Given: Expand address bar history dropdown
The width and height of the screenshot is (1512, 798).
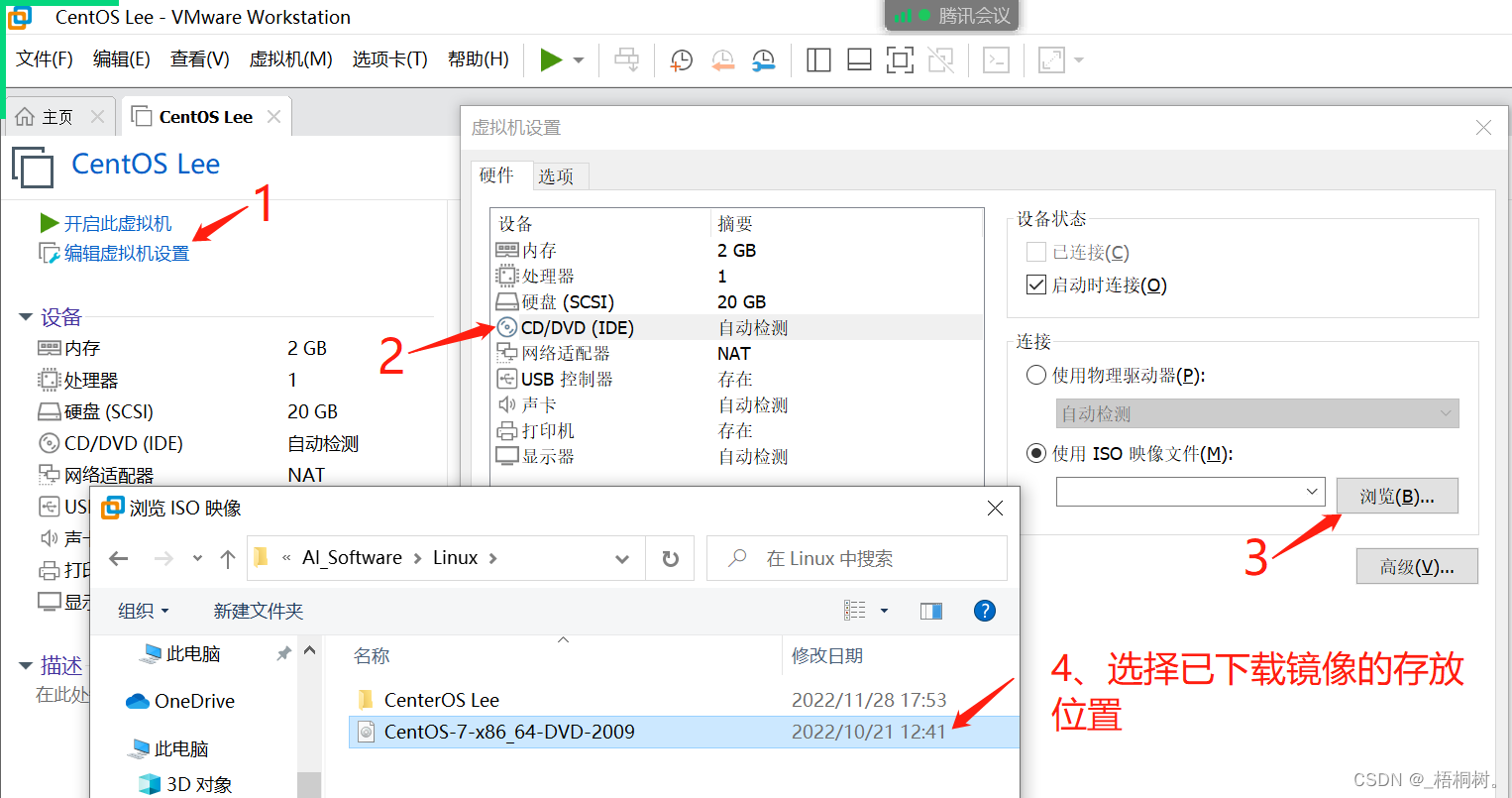Looking at the screenshot, I should (x=622, y=559).
